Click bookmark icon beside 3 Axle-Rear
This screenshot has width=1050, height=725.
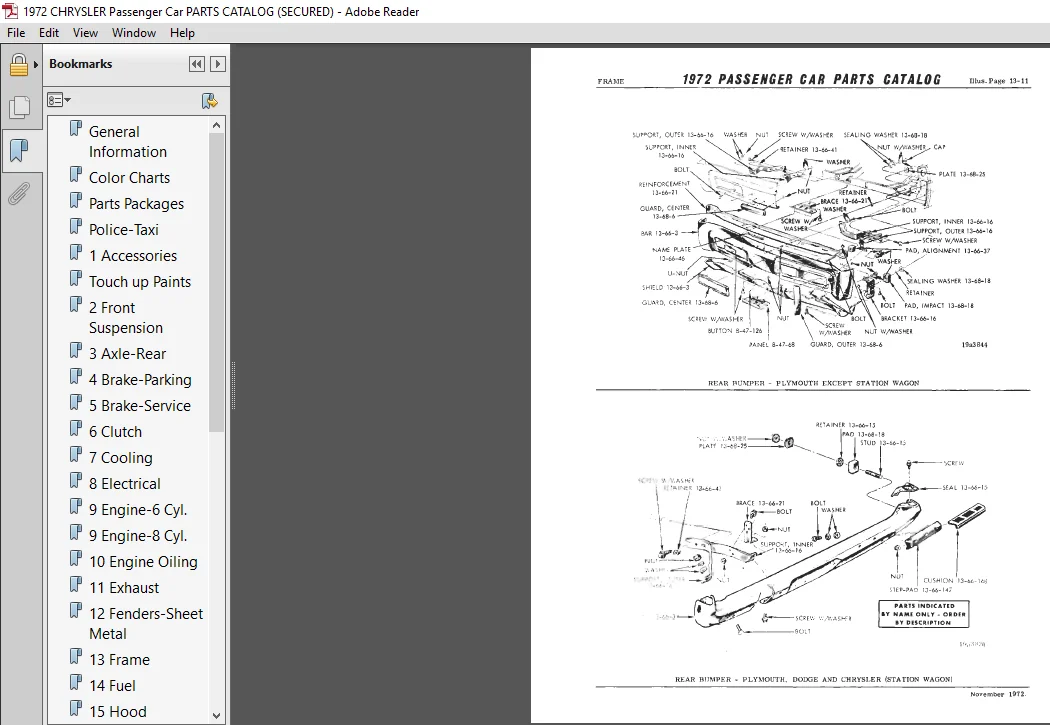pos(76,351)
